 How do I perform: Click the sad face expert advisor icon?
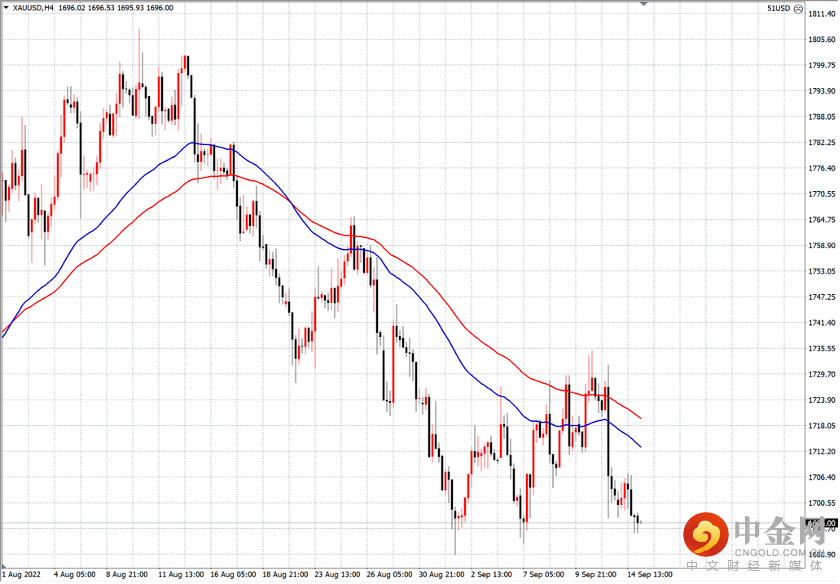click(798, 9)
